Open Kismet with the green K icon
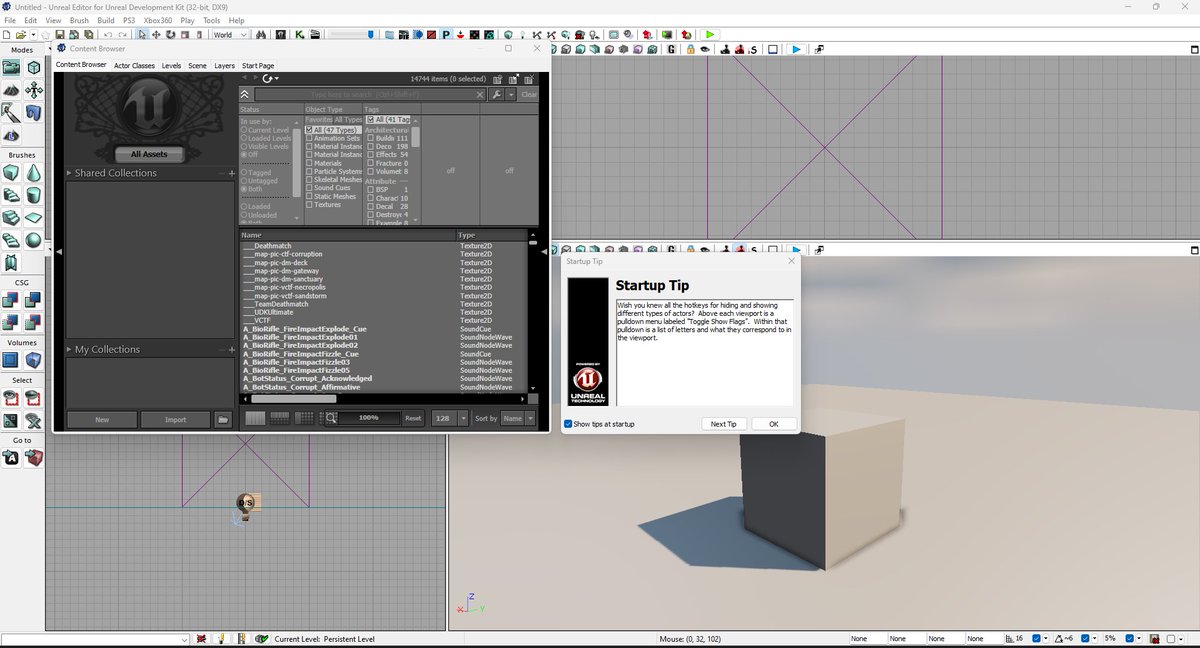 tap(300, 34)
